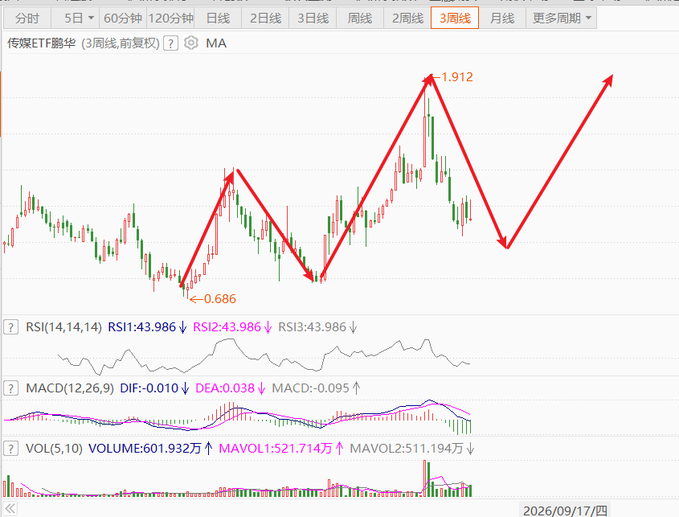Click the 前复权 adjustment label
679x517 pixels.
pyautogui.click(x=138, y=43)
